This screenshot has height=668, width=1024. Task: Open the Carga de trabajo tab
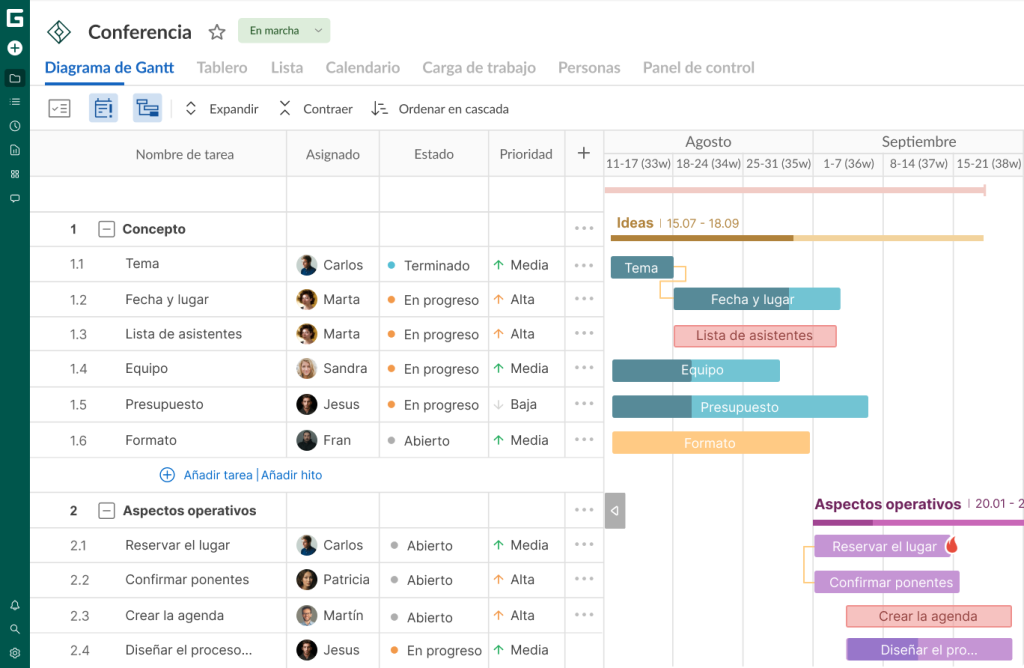click(x=479, y=67)
